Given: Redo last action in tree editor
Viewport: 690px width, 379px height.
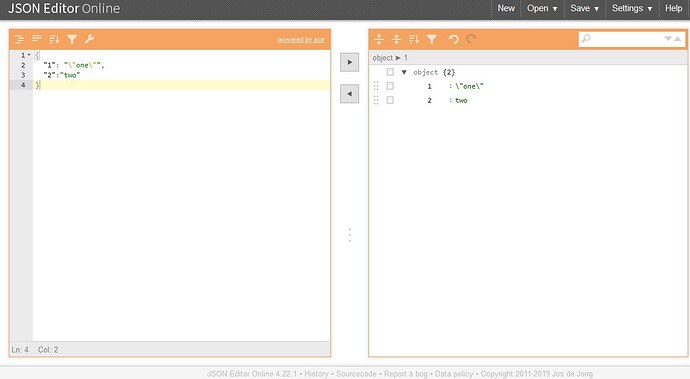Looking at the screenshot, I should coord(471,39).
